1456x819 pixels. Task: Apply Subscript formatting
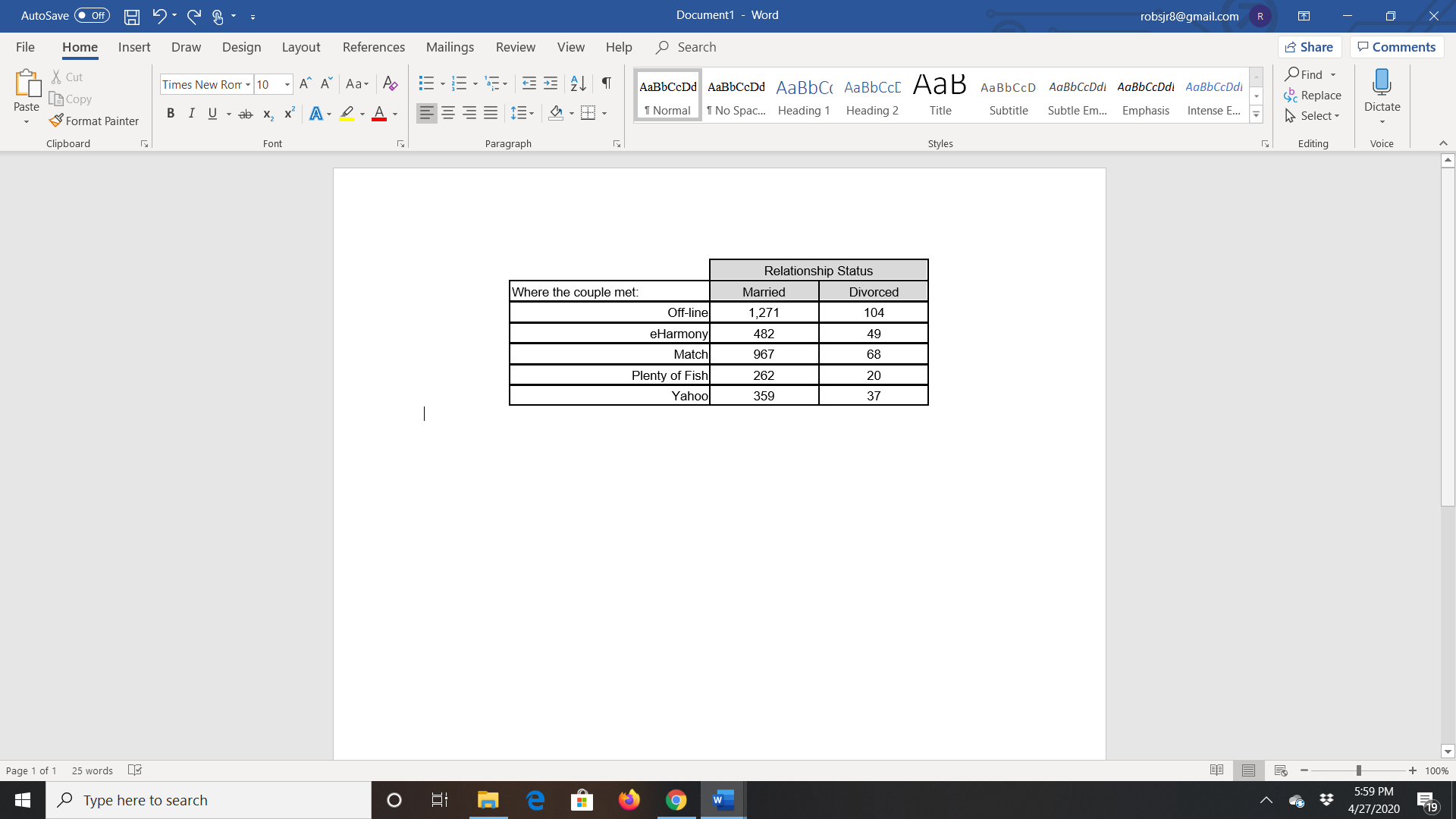tap(267, 114)
